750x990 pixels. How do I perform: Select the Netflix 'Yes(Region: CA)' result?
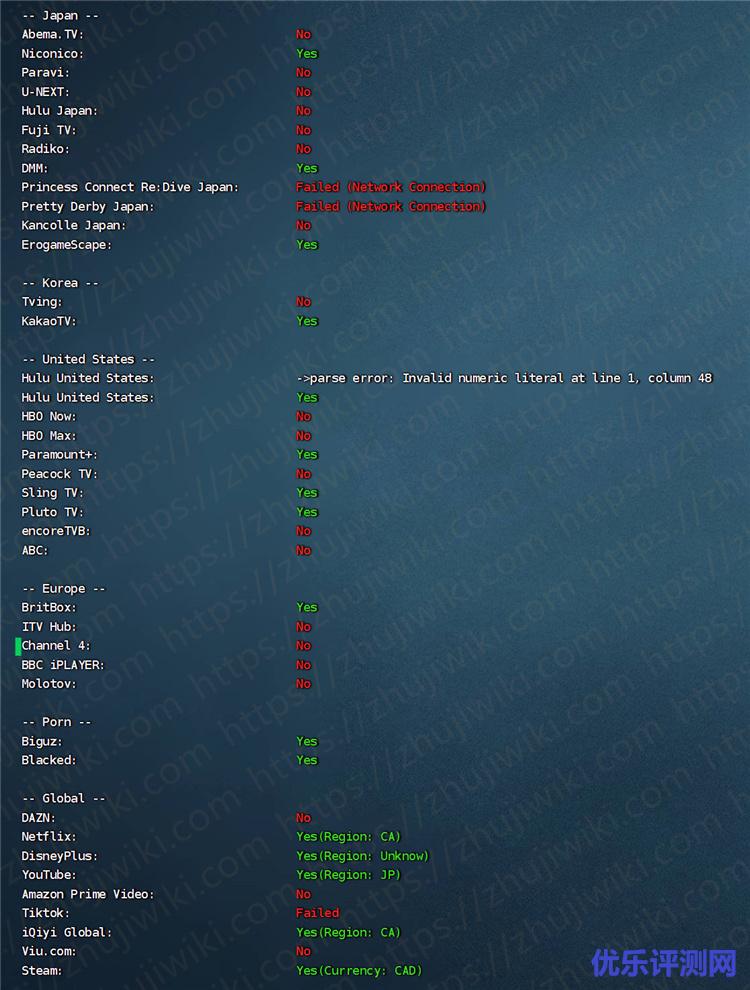348,837
